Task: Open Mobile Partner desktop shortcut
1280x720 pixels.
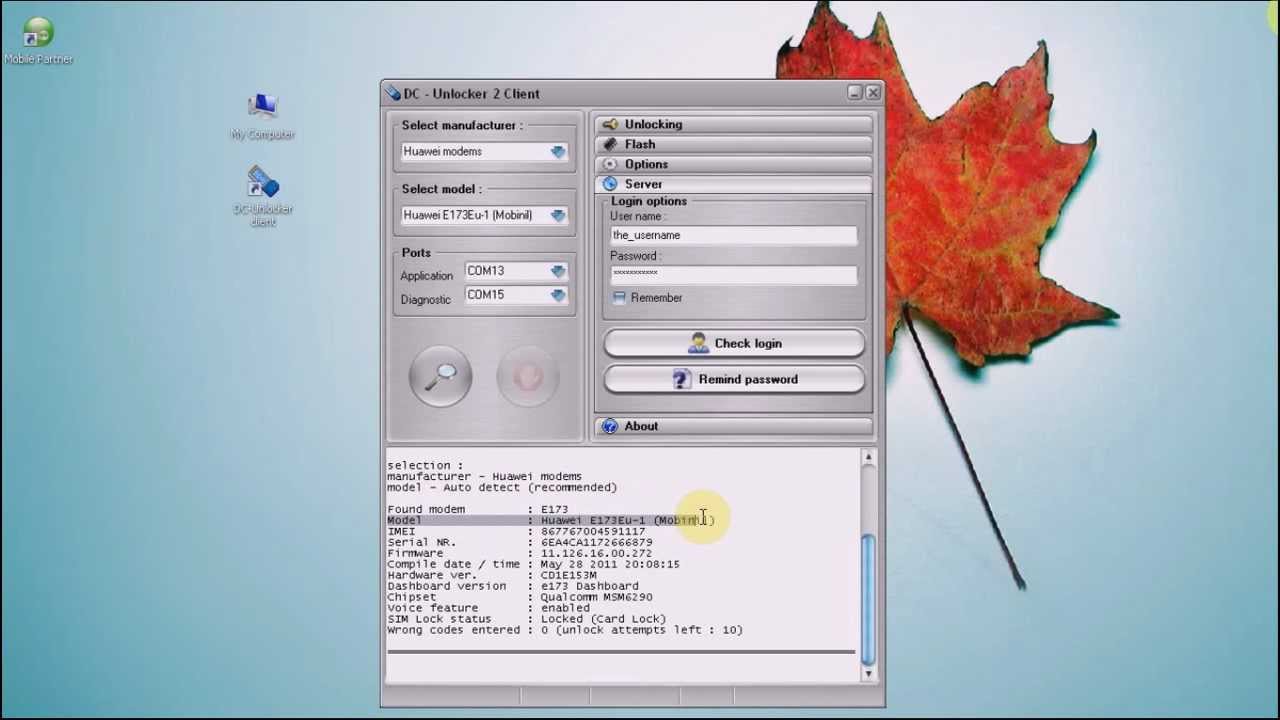Action: [39, 42]
